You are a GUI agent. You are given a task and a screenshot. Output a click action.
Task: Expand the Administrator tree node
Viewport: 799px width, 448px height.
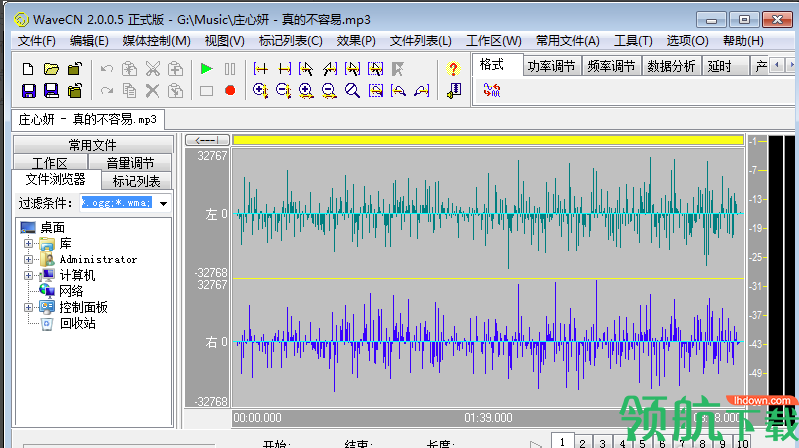tap(29, 259)
